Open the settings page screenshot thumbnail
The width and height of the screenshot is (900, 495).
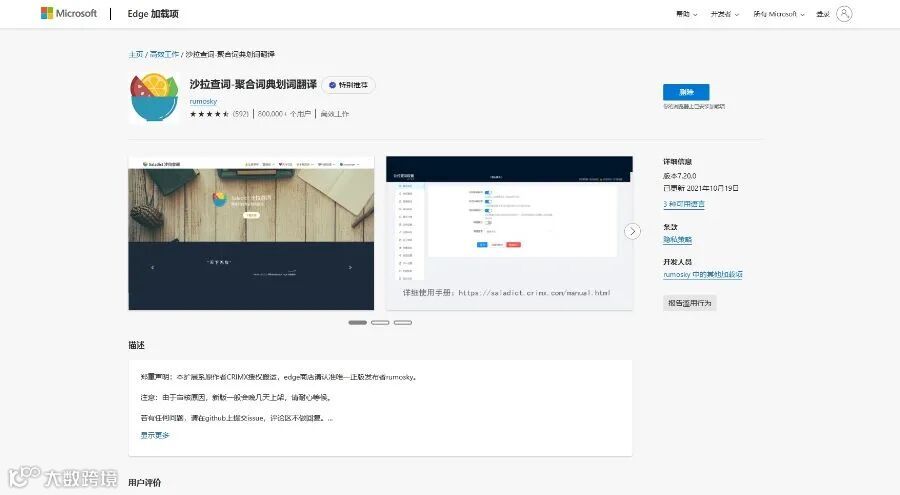point(509,233)
